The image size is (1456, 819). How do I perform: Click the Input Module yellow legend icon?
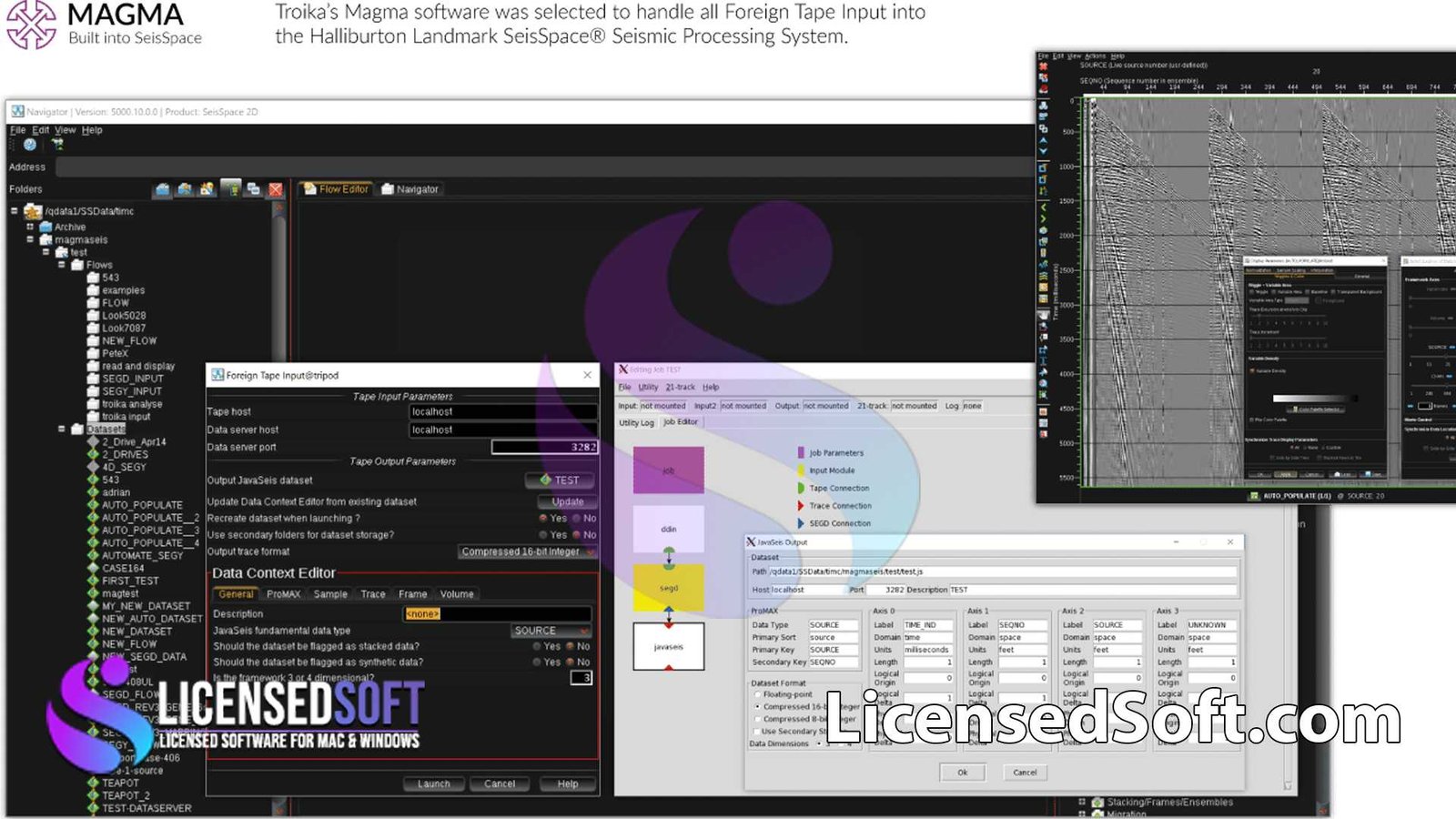point(801,470)
